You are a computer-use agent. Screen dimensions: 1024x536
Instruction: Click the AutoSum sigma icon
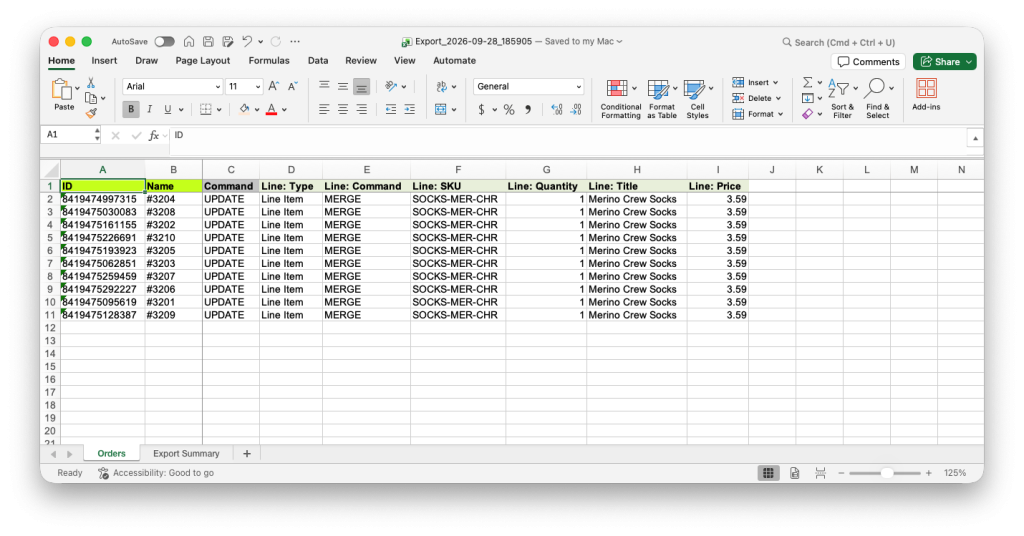tap(808, 83)
